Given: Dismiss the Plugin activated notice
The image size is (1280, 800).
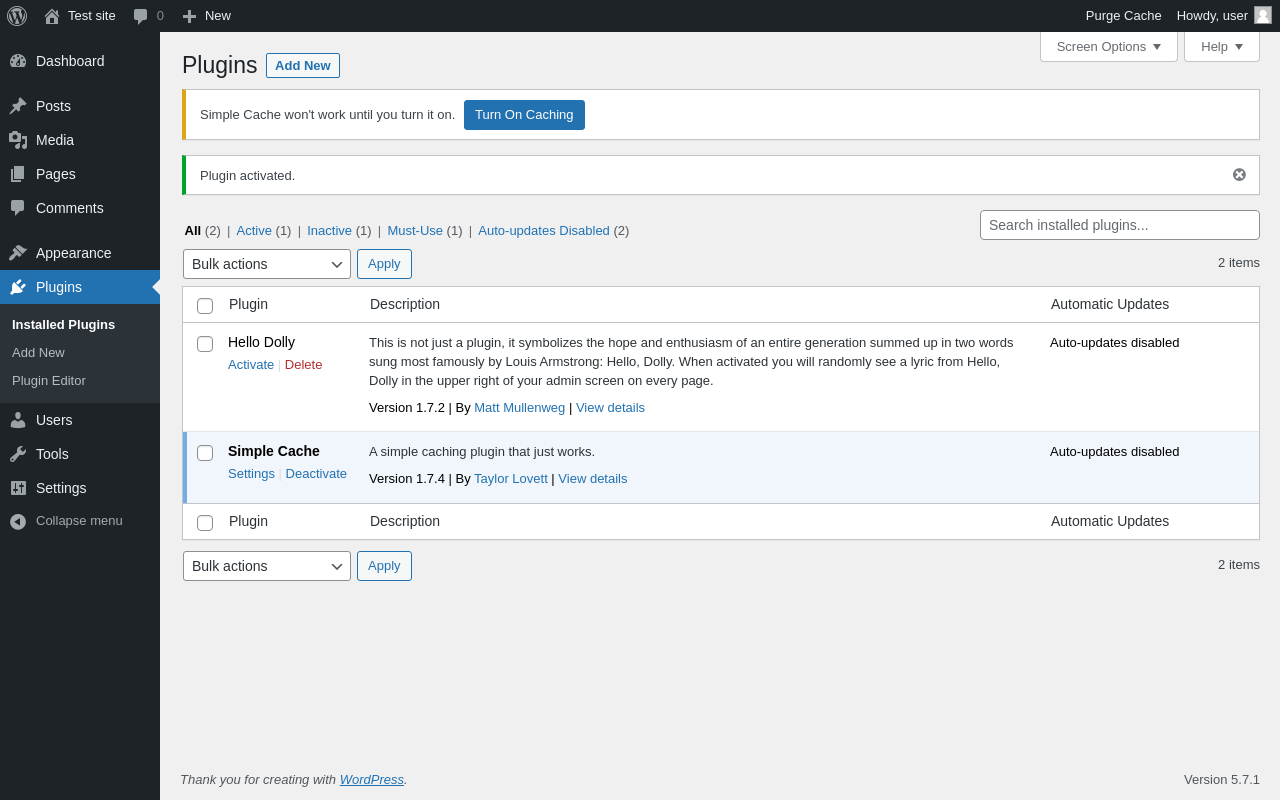Looking at the screenshot, I should [x=1239, y=175].
